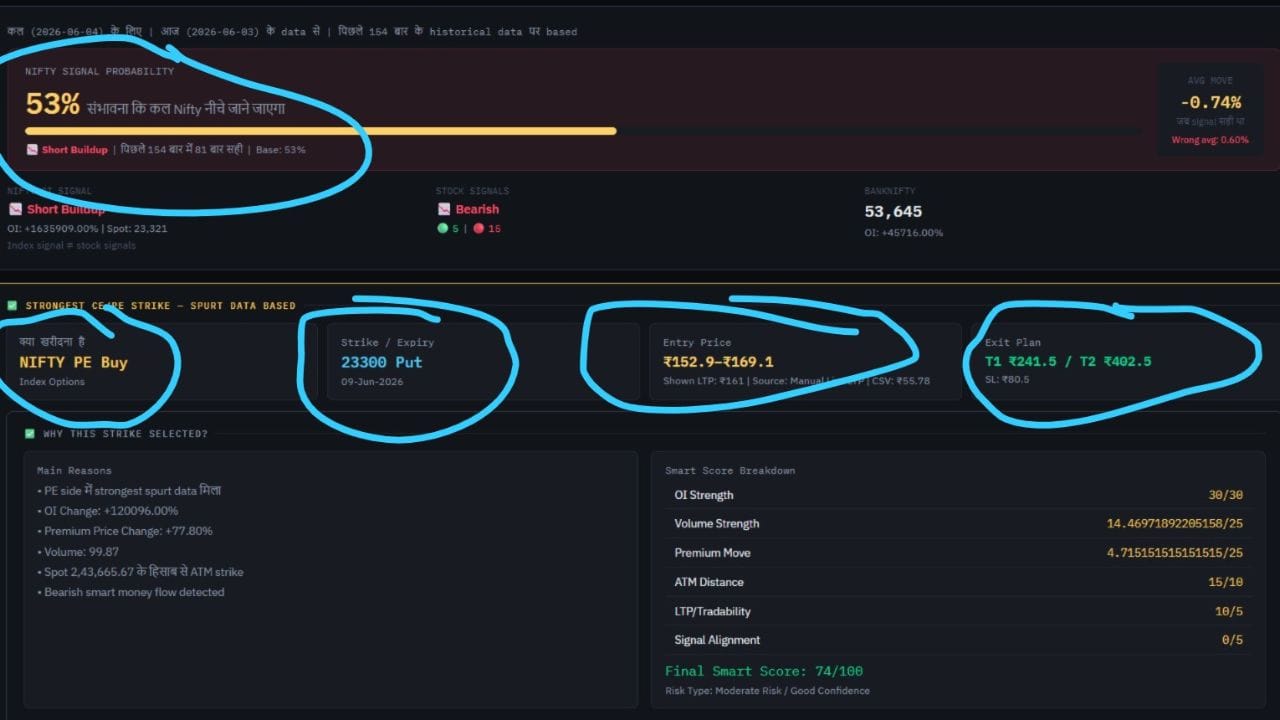Click the green circle beside count 5
Image resolution: width=1280 pixels, height=720 pixels.
(442, 228)
